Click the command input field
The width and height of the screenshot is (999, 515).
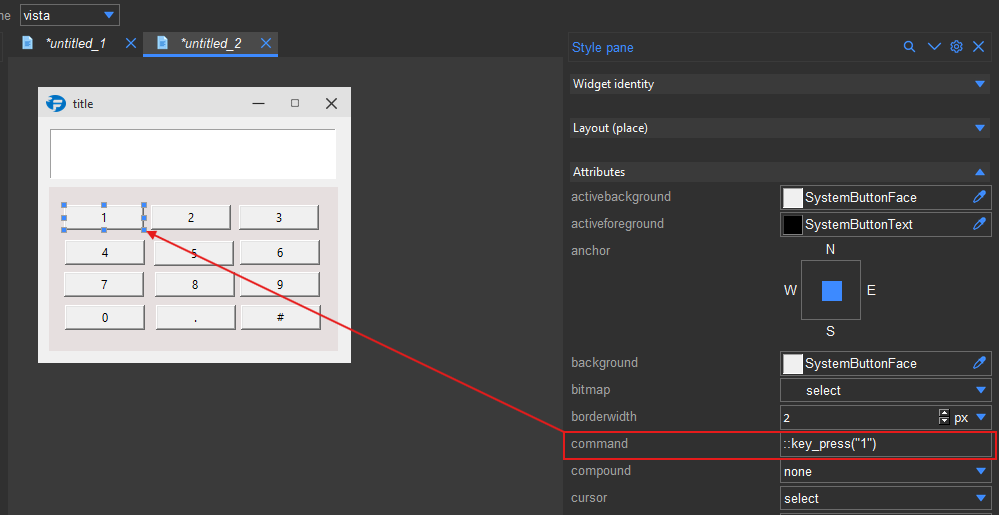886,444
